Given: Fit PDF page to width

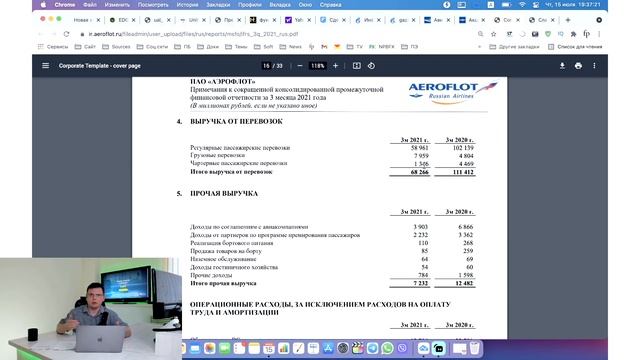Looking at the screenshot, I should 356,66.
